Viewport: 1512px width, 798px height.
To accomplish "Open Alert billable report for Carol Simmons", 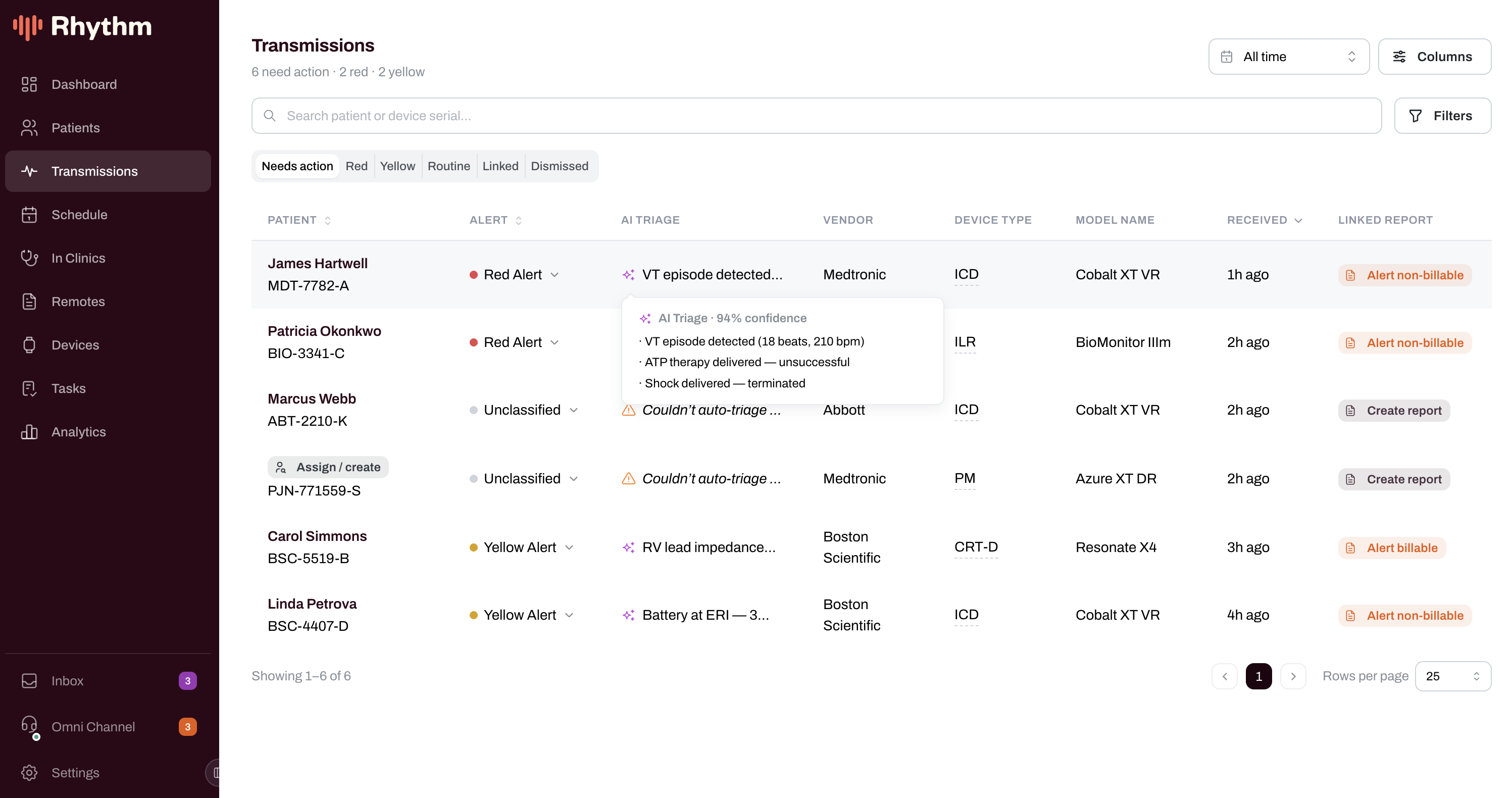I will [1392, 548].
